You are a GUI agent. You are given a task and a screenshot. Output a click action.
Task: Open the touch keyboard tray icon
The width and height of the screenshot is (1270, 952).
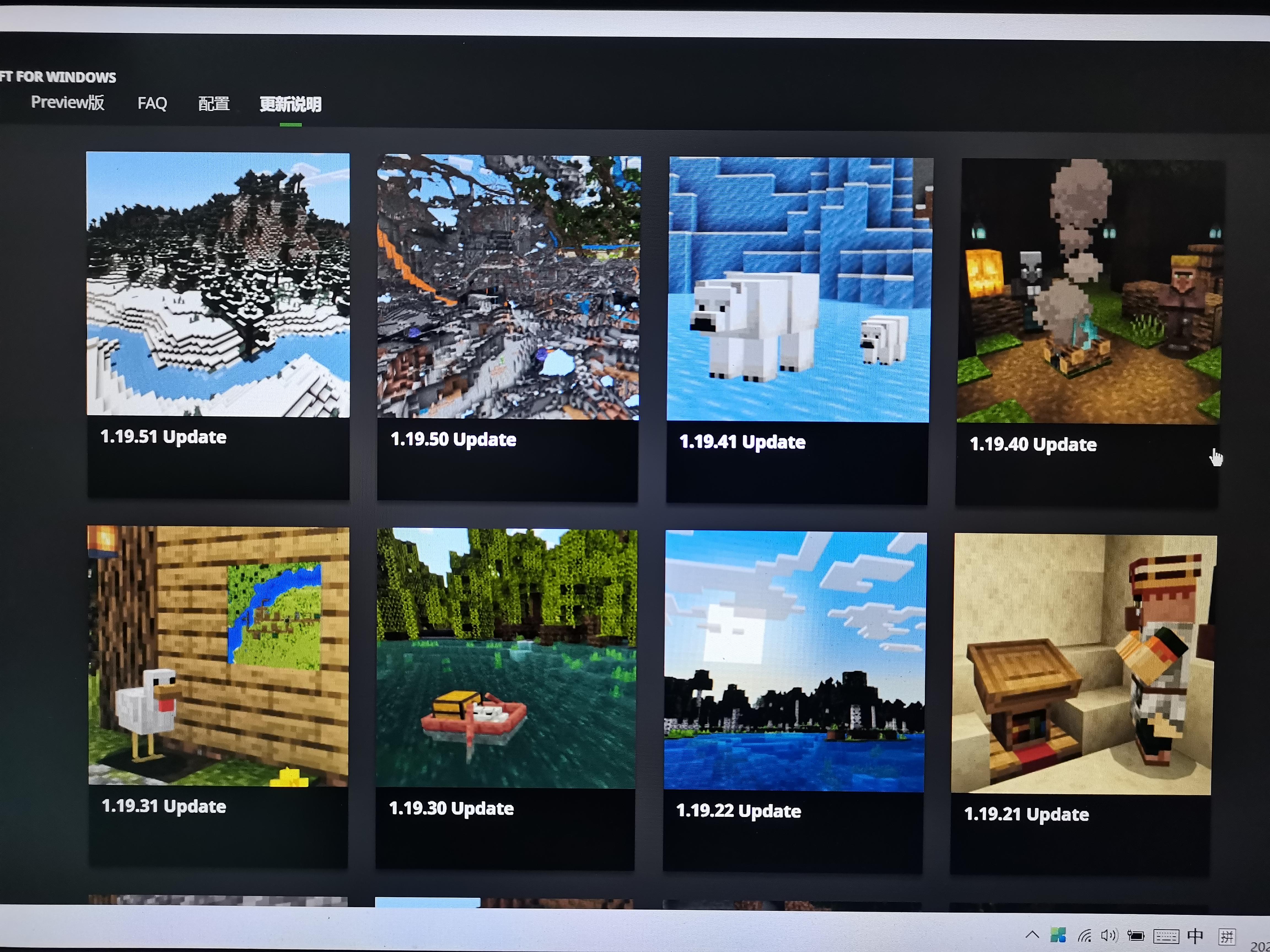[x=1166, y=937]
